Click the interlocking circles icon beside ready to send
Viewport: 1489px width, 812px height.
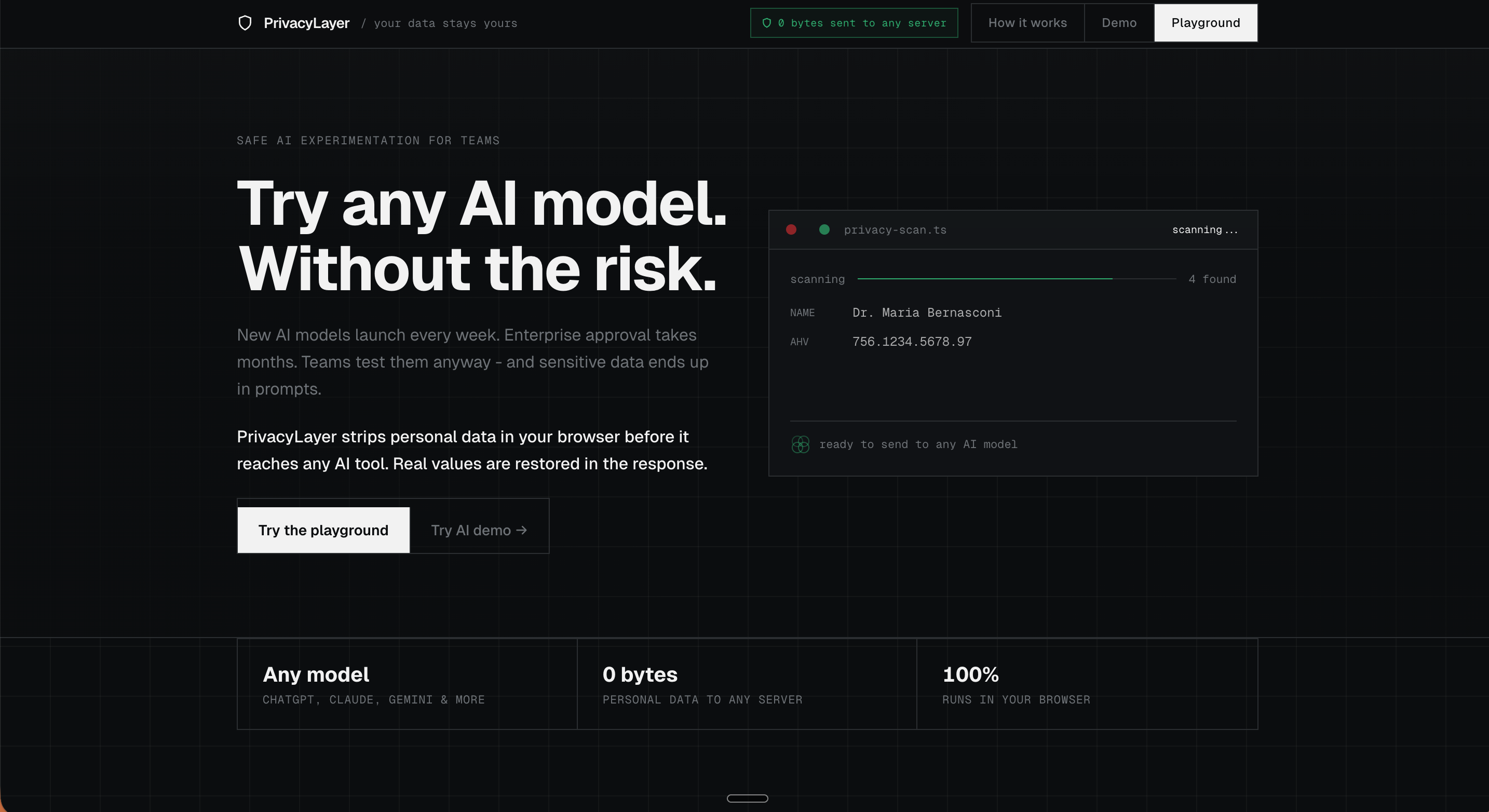(801, 444)
